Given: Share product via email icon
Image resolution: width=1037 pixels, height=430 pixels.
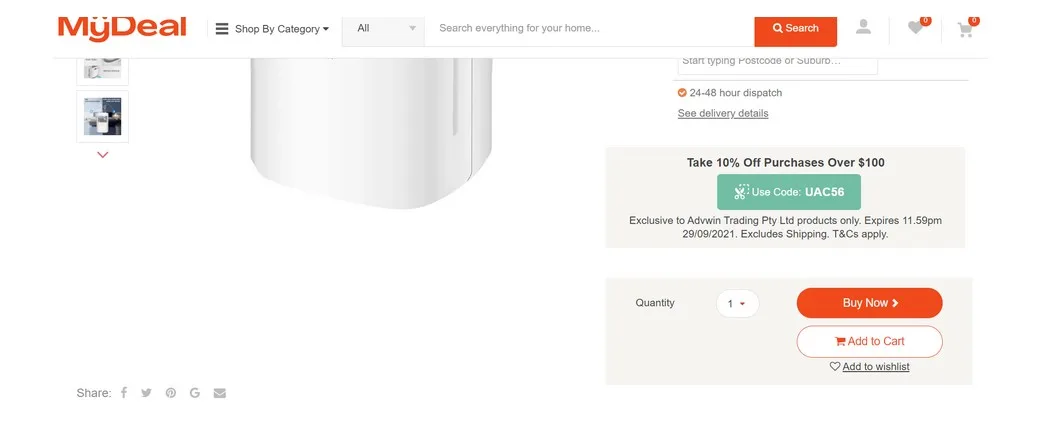Looking at the screenshot, I should pos(220,393).
